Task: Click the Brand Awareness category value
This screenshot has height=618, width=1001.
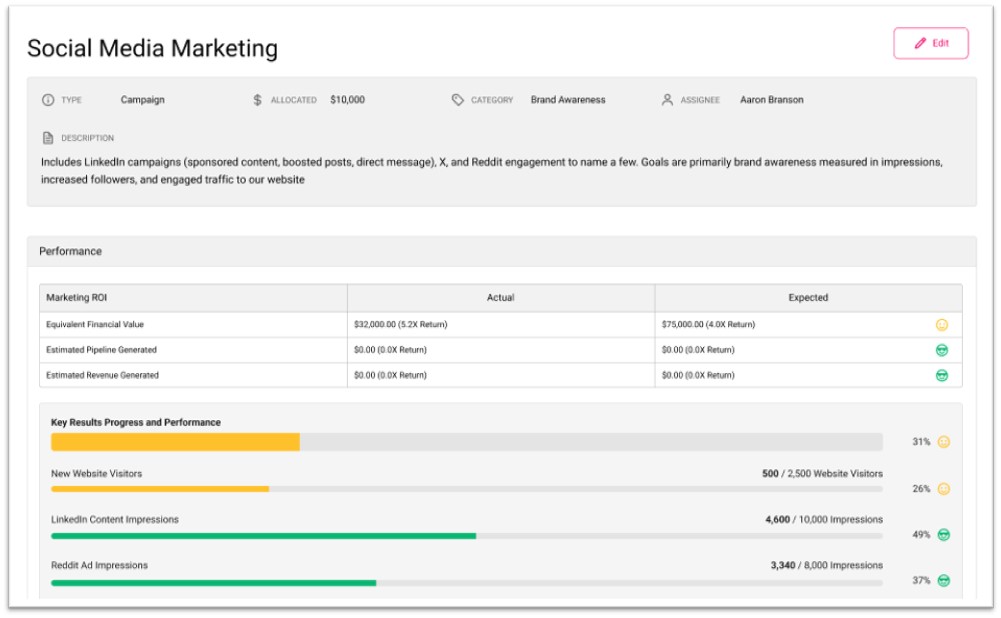Action: (x=568, y=100)
